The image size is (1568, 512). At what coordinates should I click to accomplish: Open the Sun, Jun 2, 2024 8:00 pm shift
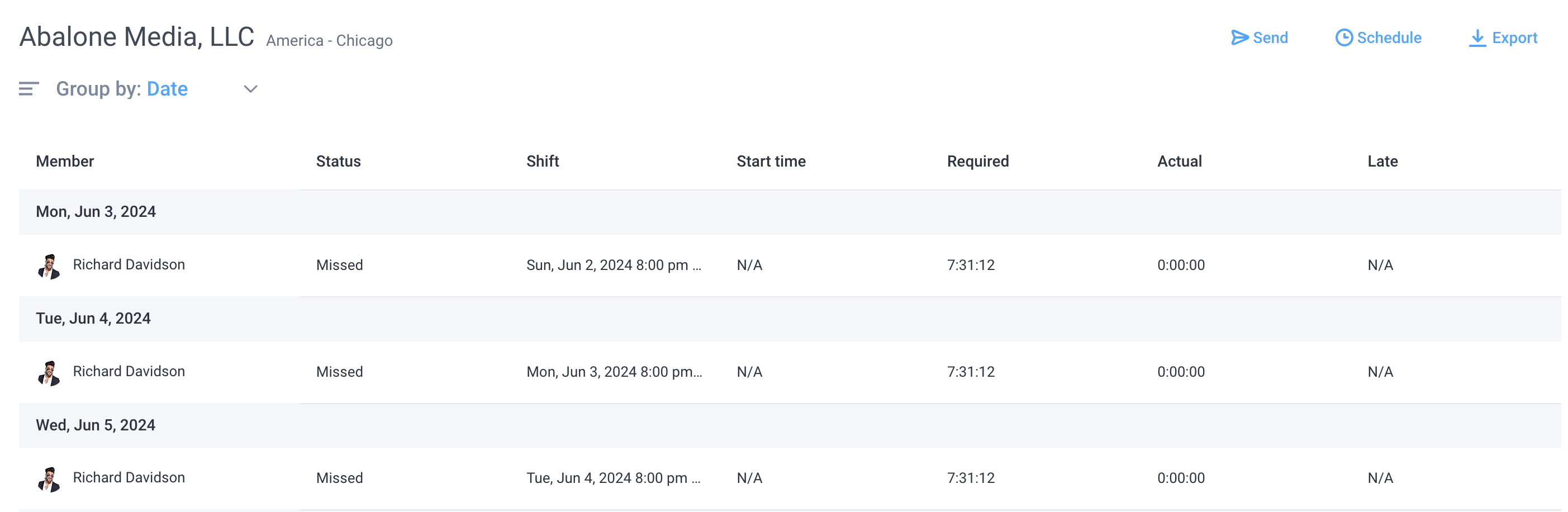coord(614,265)
